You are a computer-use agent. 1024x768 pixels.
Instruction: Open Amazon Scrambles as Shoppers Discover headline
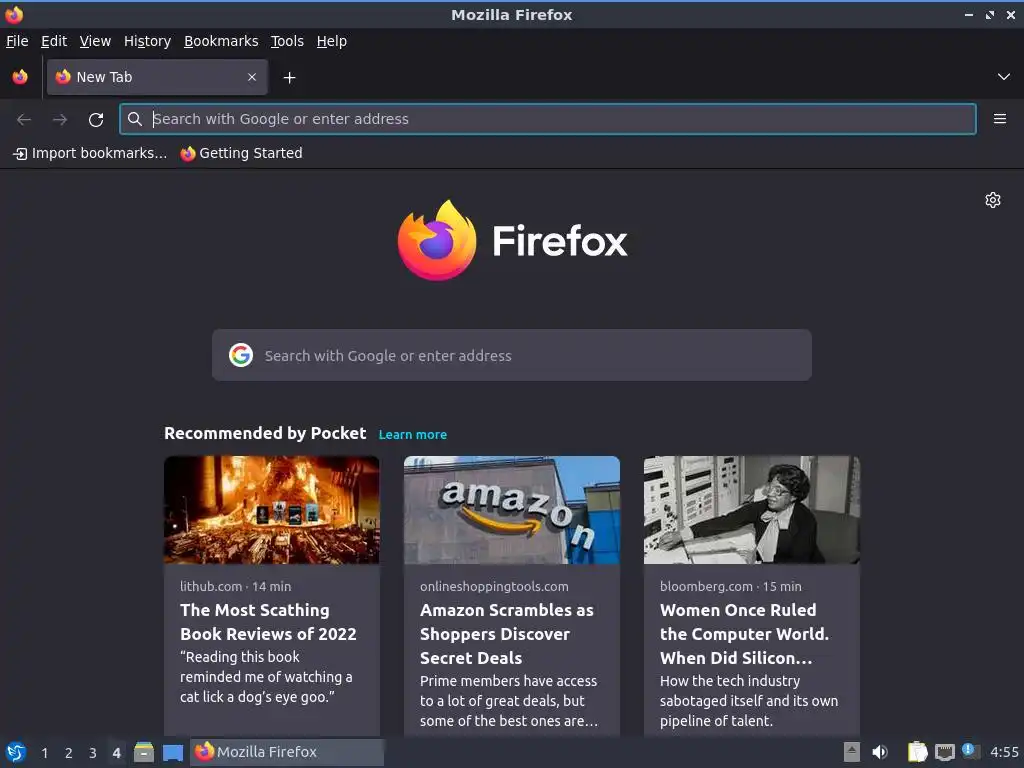pos(507,633)
